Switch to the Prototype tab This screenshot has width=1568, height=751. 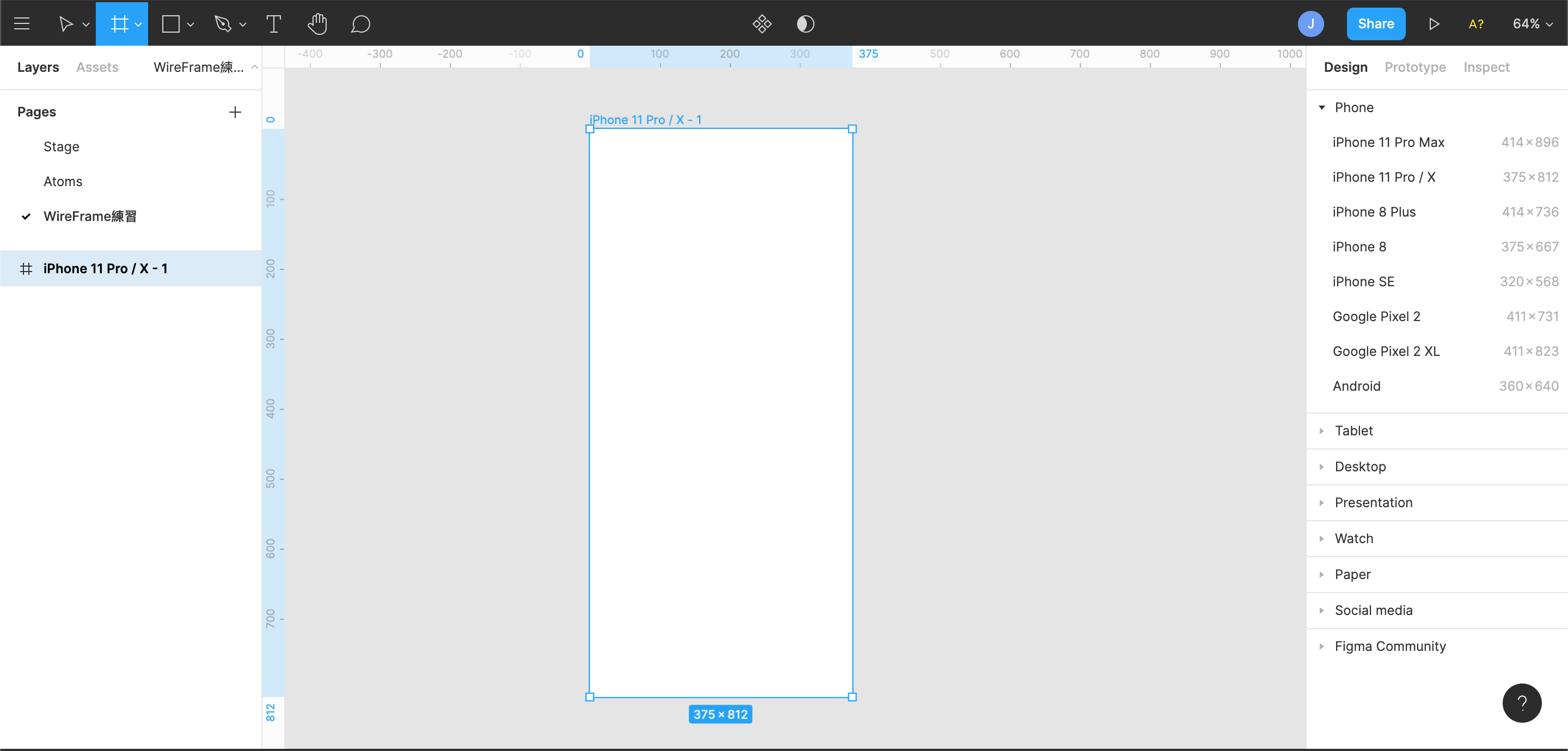[x=1414, y=67]
